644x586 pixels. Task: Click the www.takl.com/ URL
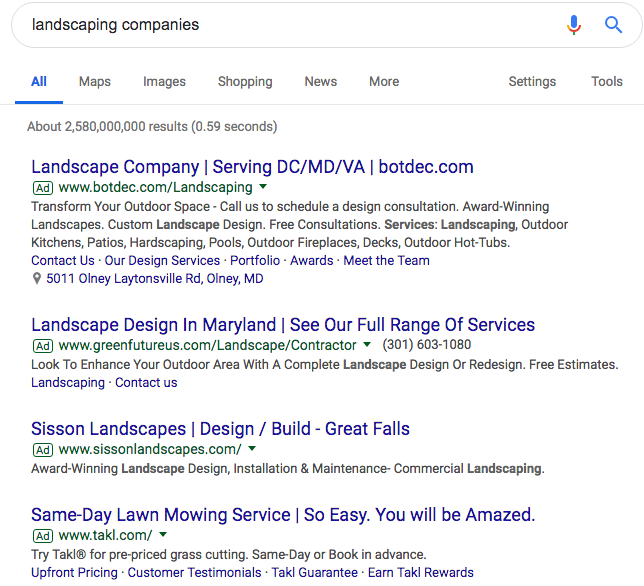click(105, 535)
